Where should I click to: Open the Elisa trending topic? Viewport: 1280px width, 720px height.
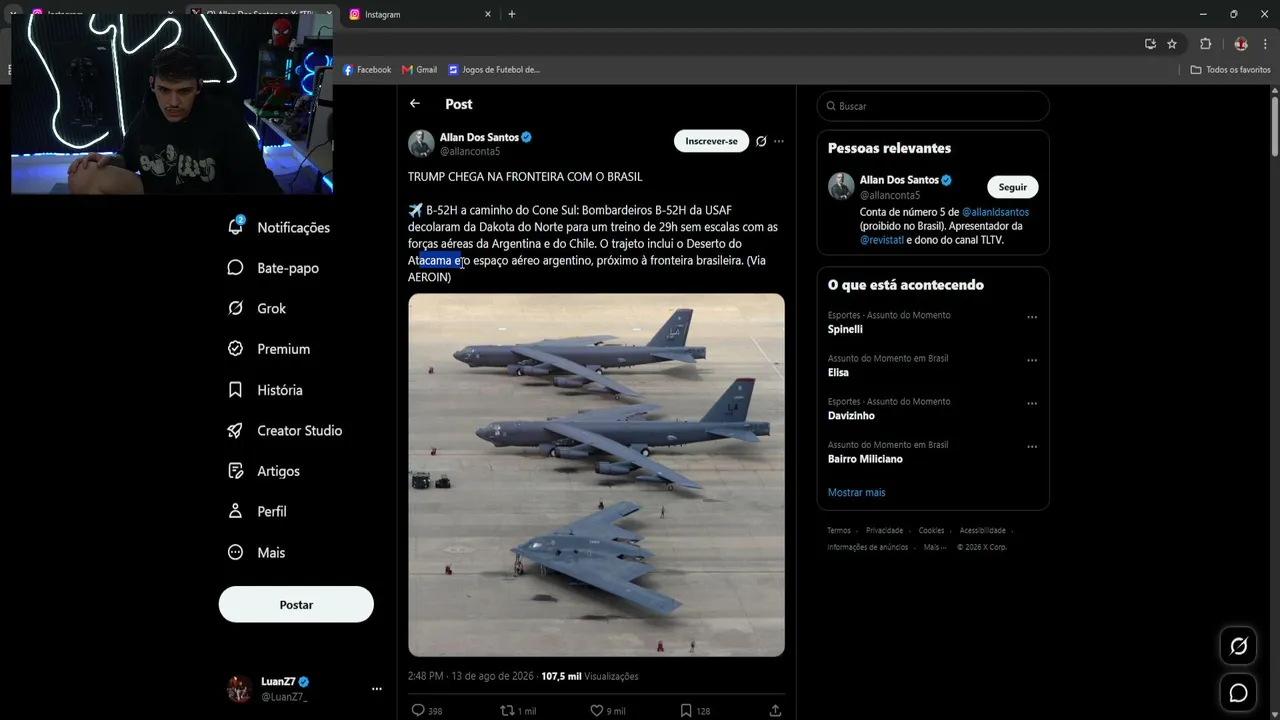[x=838, y=372]
